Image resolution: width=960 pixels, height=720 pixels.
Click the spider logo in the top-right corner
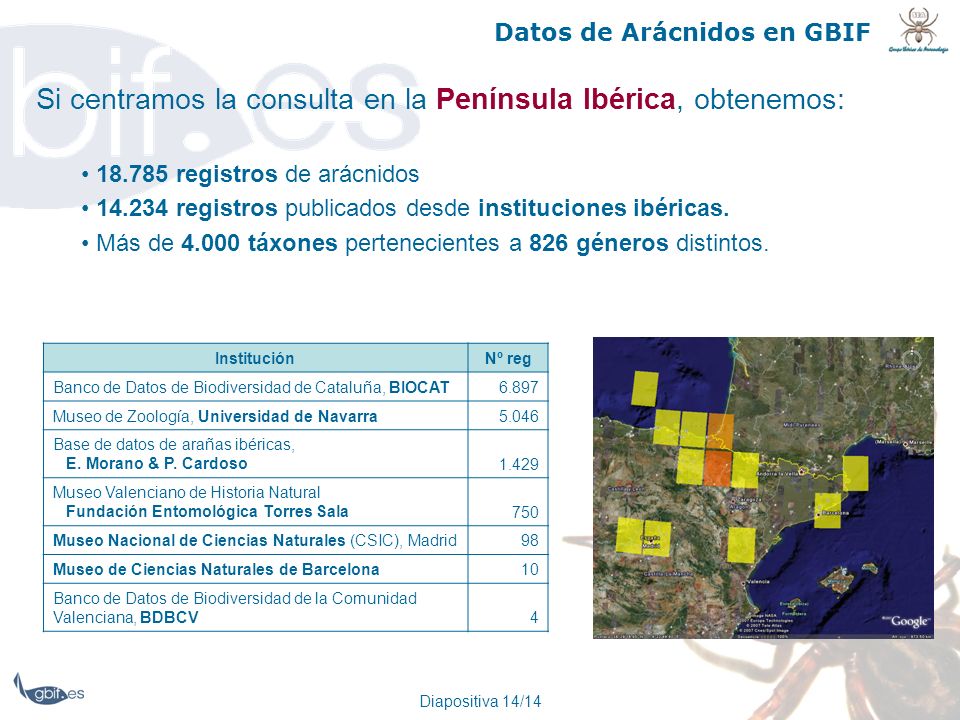pos(918,31)
